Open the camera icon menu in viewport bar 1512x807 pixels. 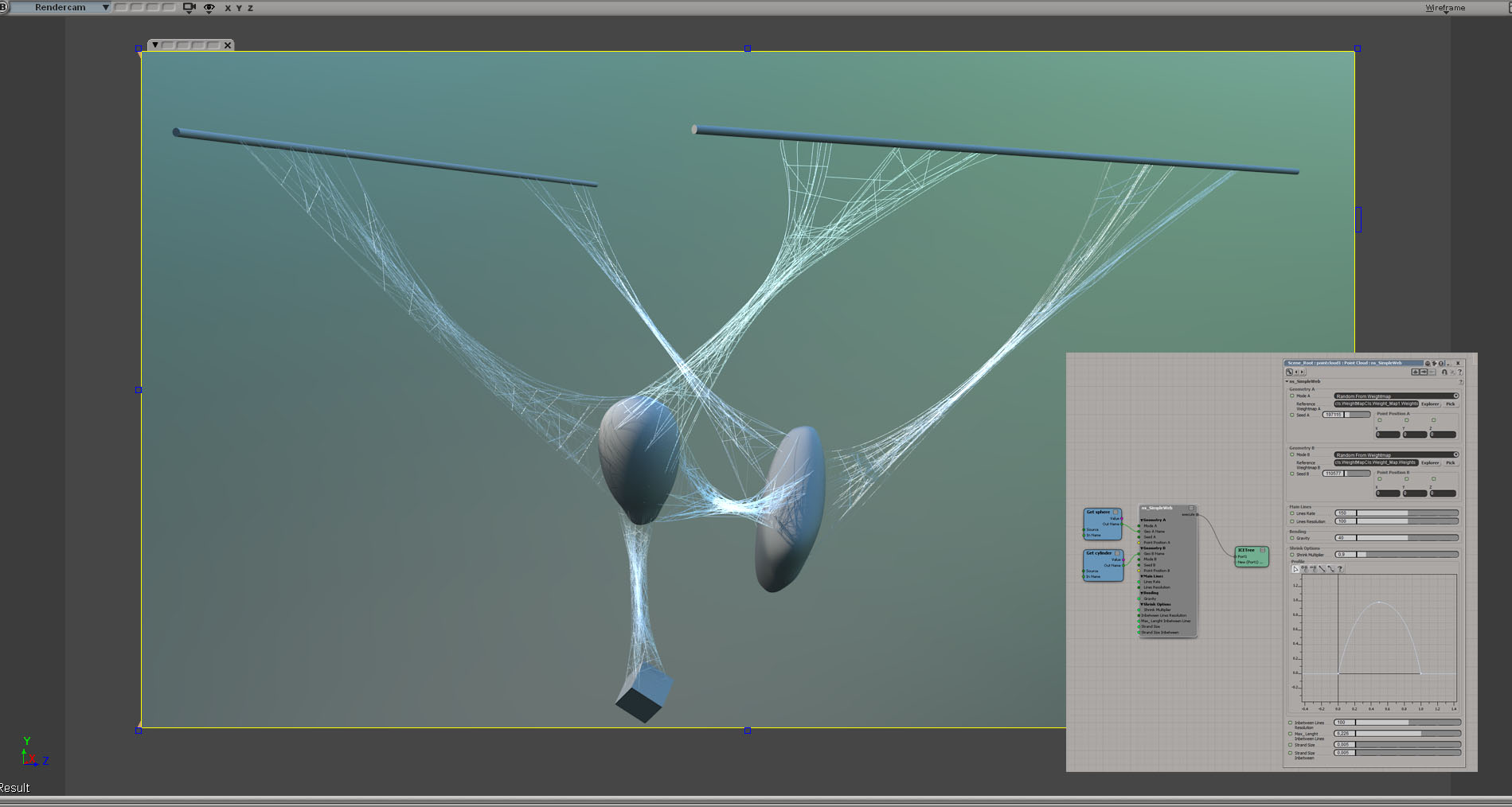point(189,8)
